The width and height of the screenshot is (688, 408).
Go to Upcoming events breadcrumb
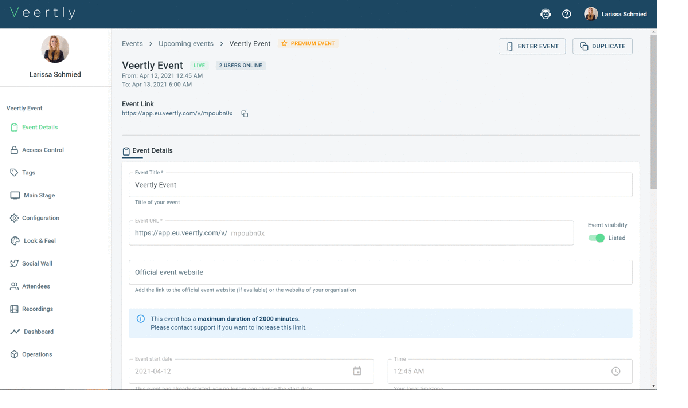(186, 43)
